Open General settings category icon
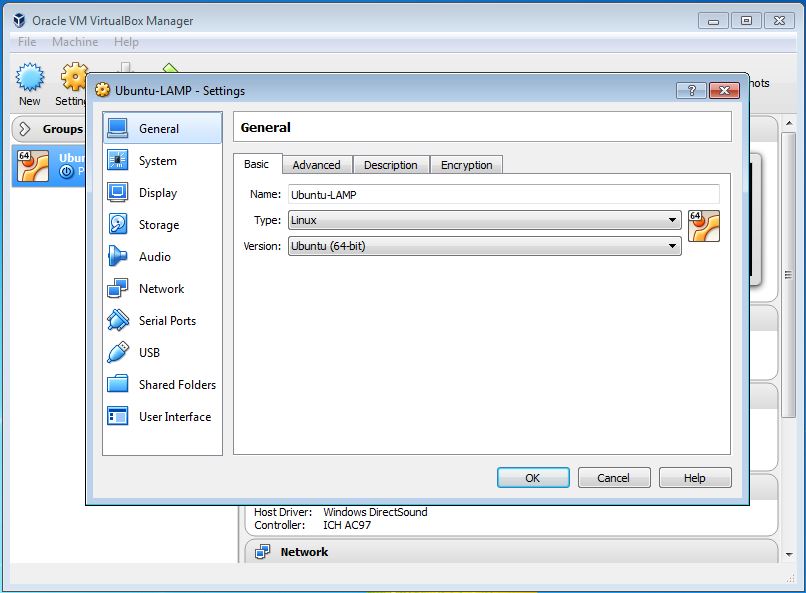The width and height of the screenshot is (806, 593). [118, 128]
